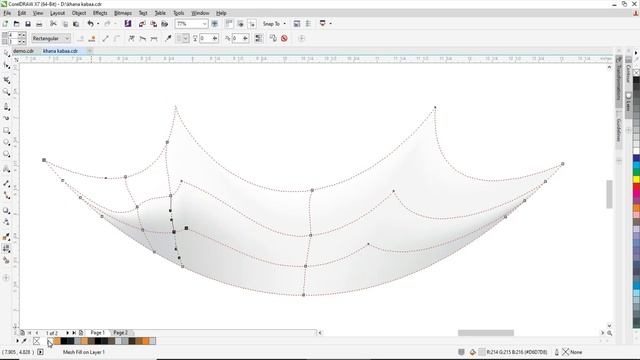Switch to the demo.cdr document tab
The height and width of the screenshot is (360, 640).
tap(23, 51)
